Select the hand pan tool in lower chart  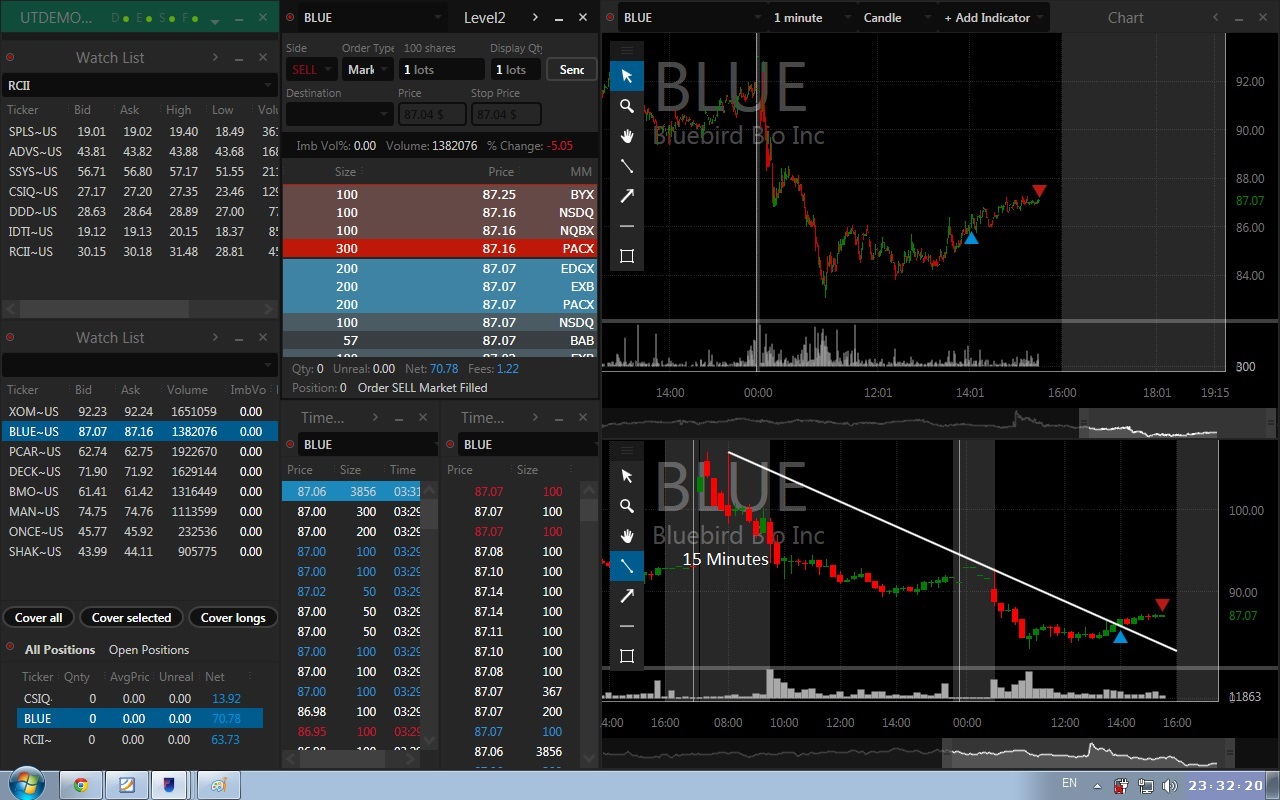(x=627, y=536)
